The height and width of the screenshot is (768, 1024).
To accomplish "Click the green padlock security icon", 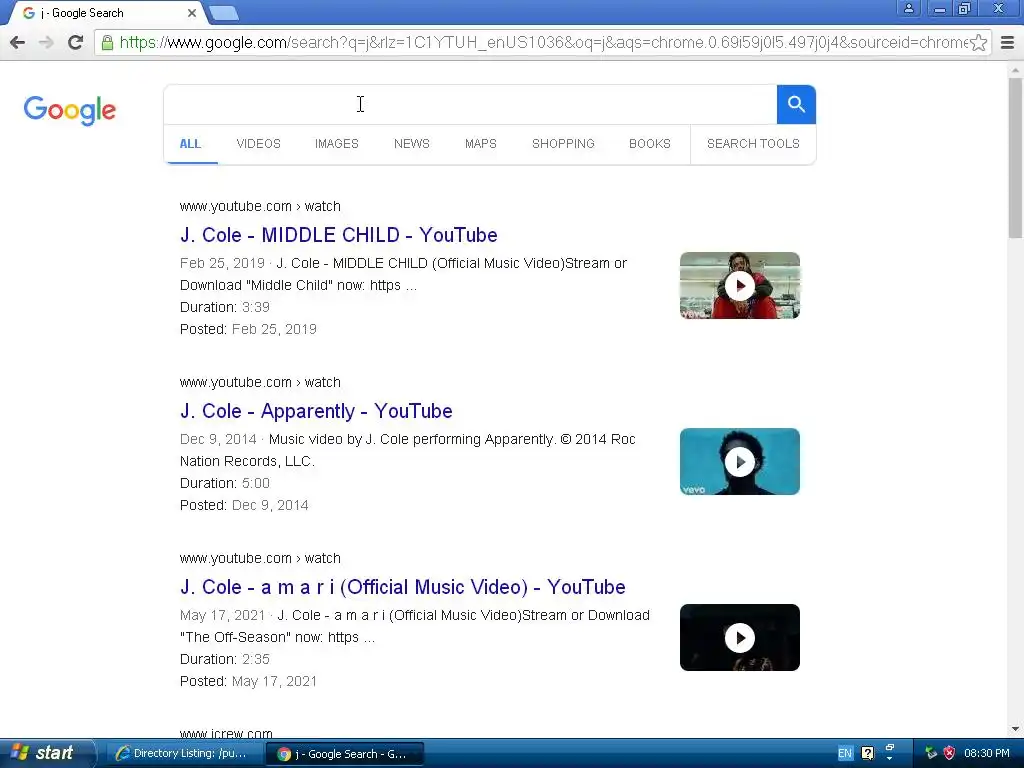I will pyautogui.click(x=107, y=43).
